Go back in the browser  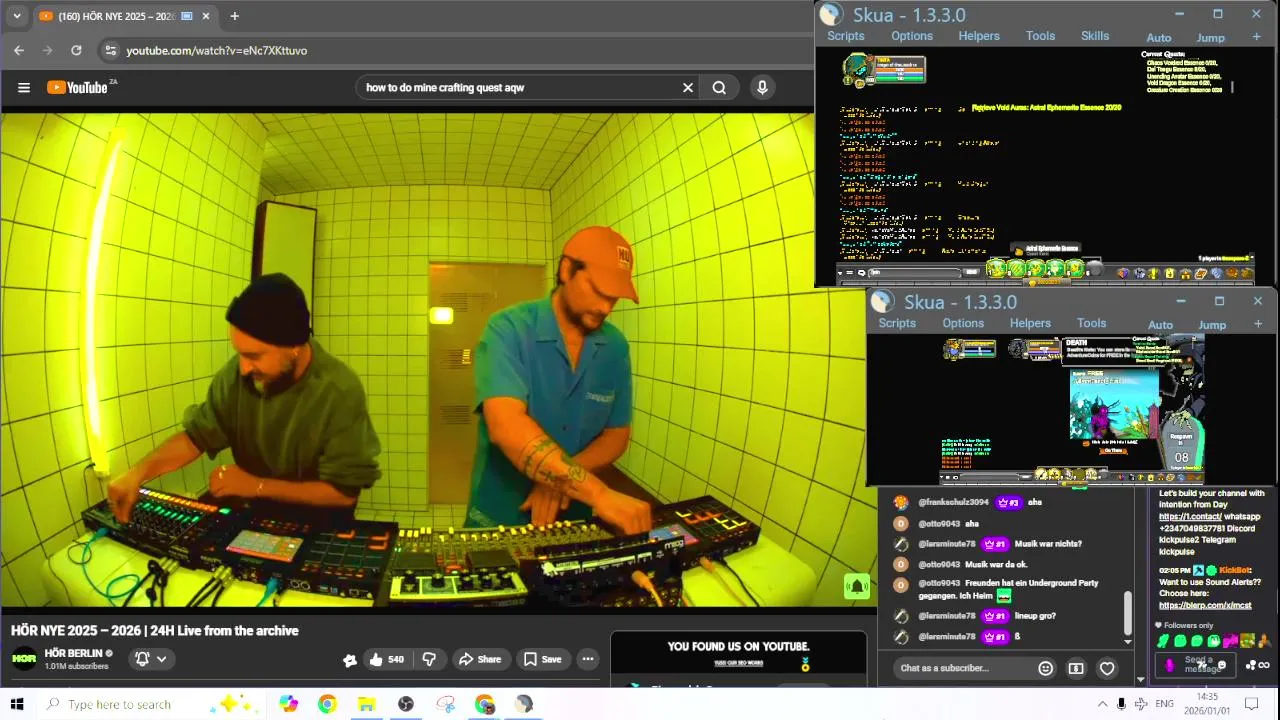click(x=19, y=50)
